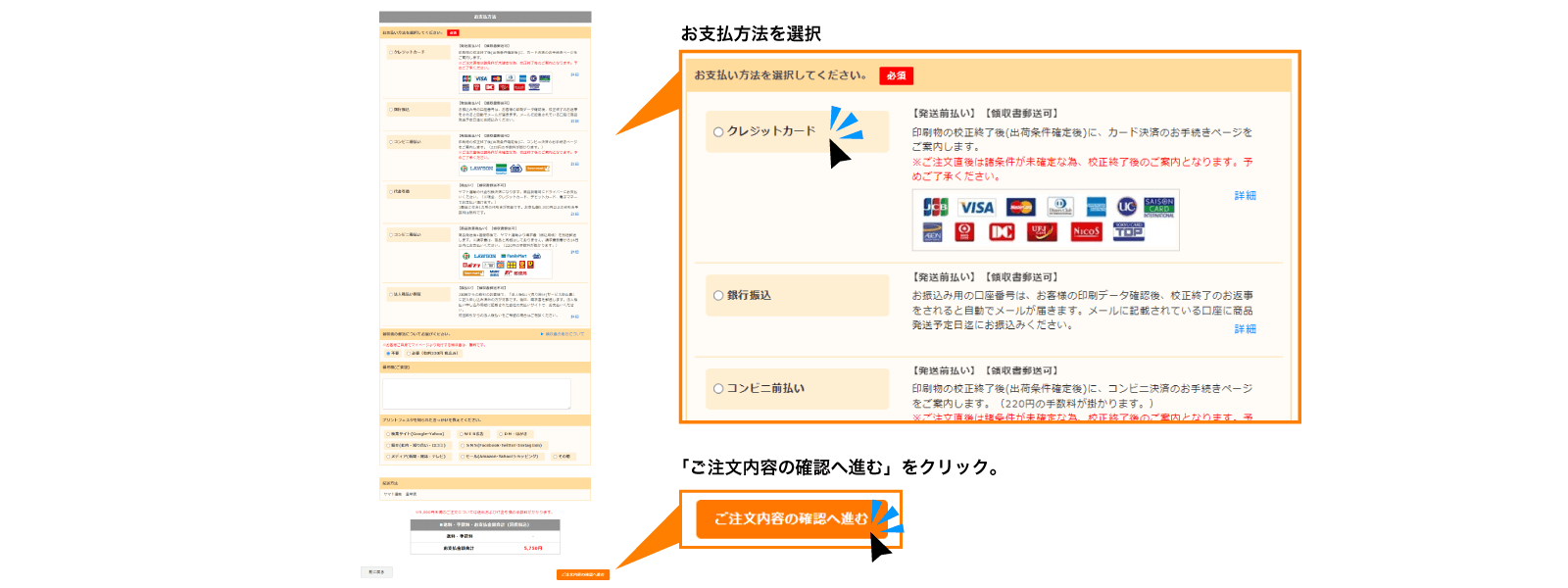Image resolution: width=1568 pixels, height=588 pixels.
Task: Click the NICOS card logo in enlarged panel
Action: click(1086, 232)
